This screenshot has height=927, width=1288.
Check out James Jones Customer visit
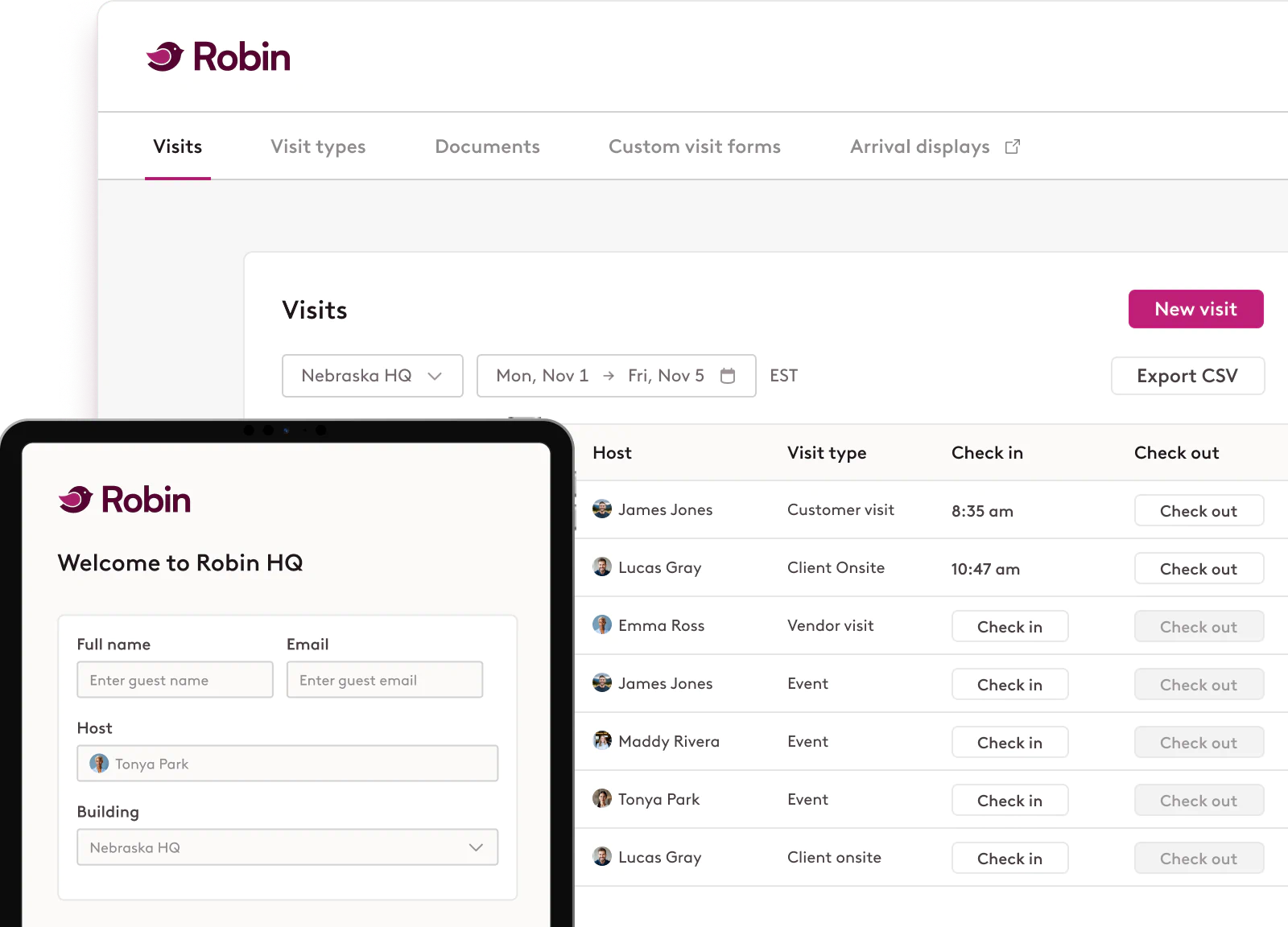1199,511
